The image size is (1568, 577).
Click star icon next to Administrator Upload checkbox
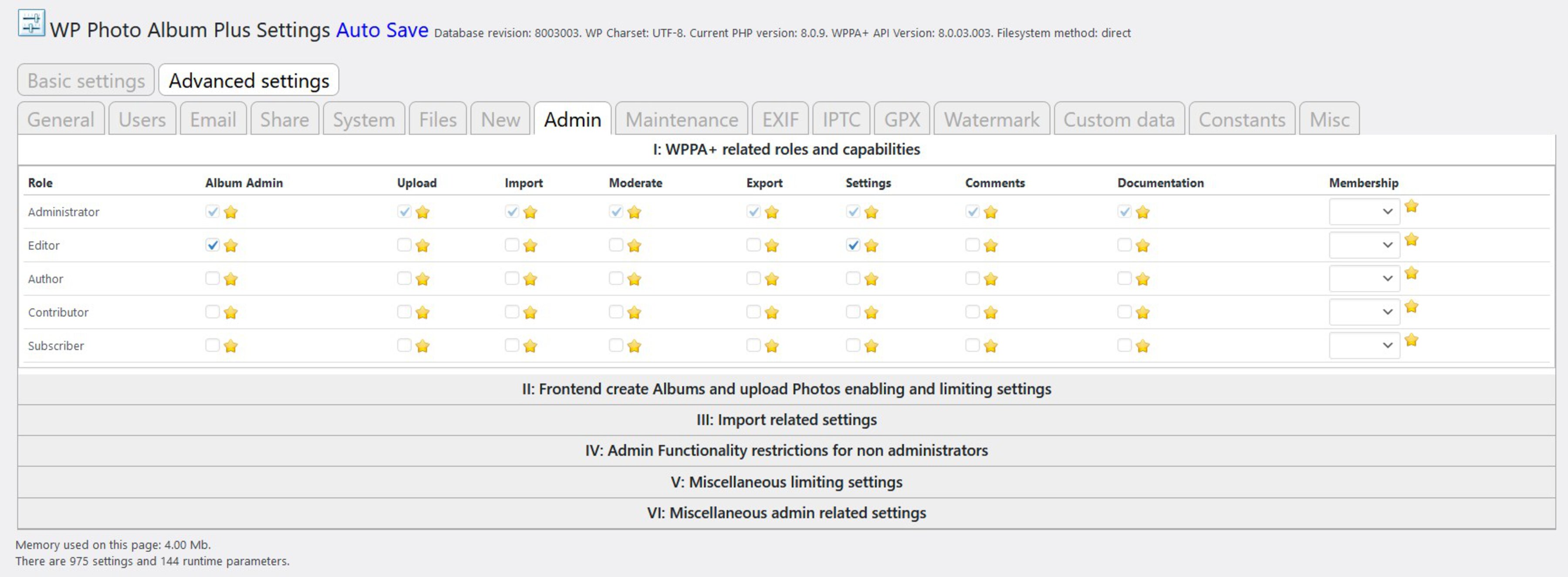[422, 213]
